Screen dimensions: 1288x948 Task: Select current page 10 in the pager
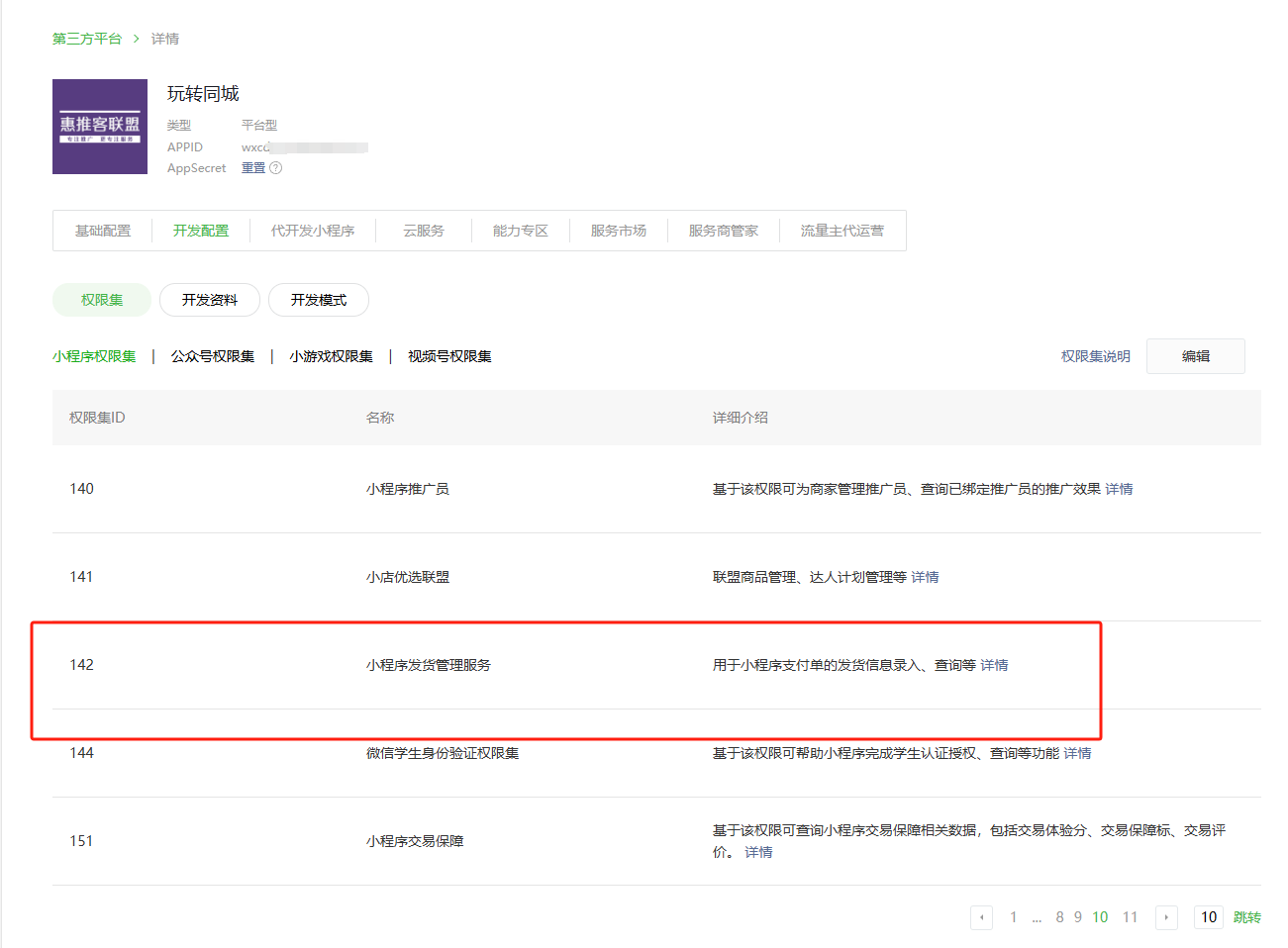click(1100, 917)
